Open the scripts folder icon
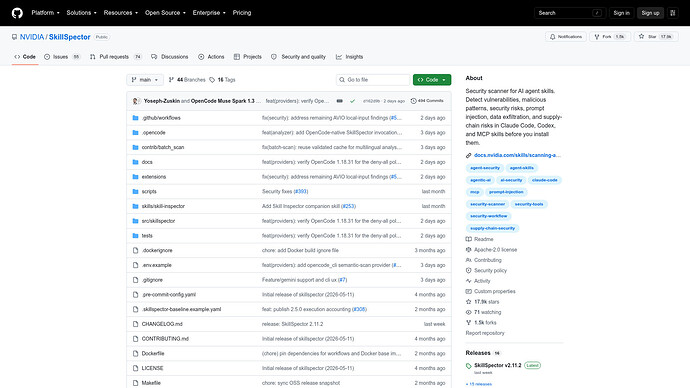The height and width of the screenshot is (388, 690). [x=136, y=191]
